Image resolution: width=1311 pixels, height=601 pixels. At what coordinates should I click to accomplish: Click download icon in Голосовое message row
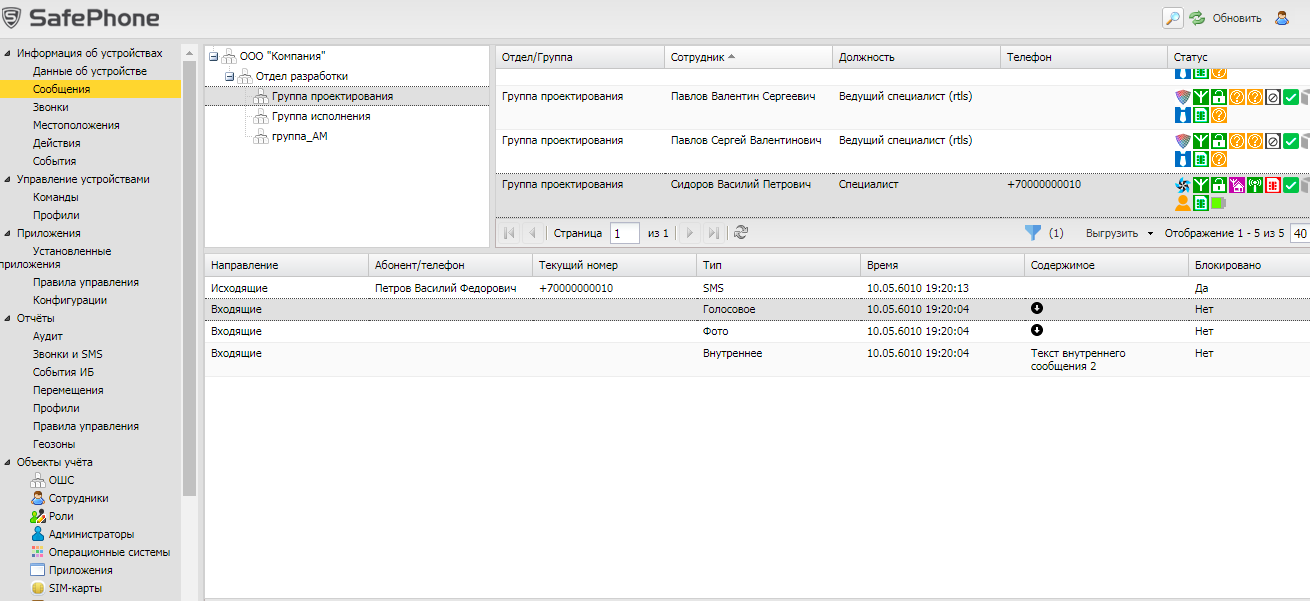pyautogui.click(x=1037, y=309)
